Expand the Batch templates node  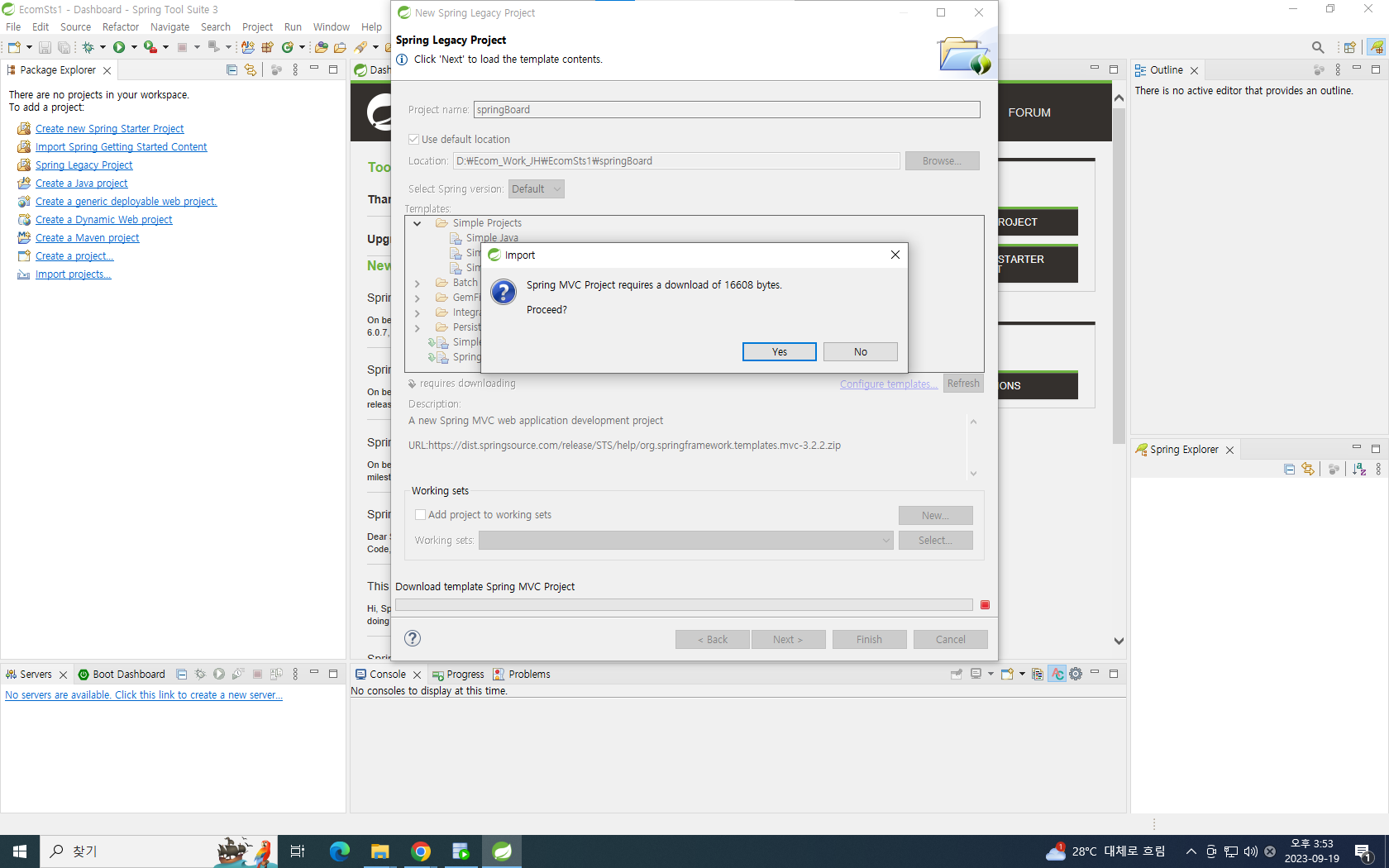tap(418, 283)
